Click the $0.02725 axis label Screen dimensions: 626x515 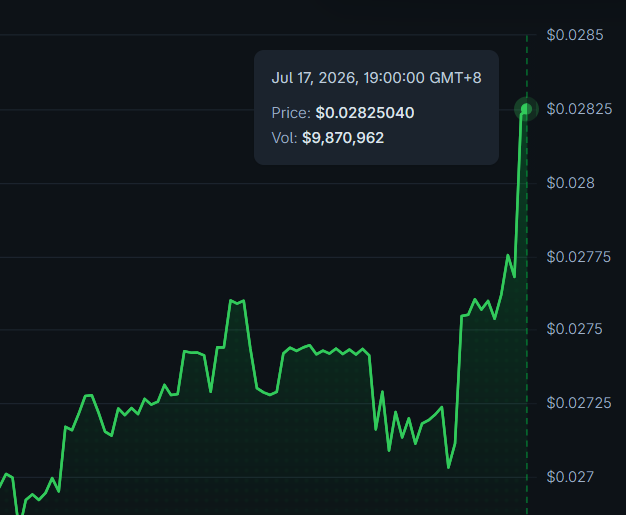(579, 403)
